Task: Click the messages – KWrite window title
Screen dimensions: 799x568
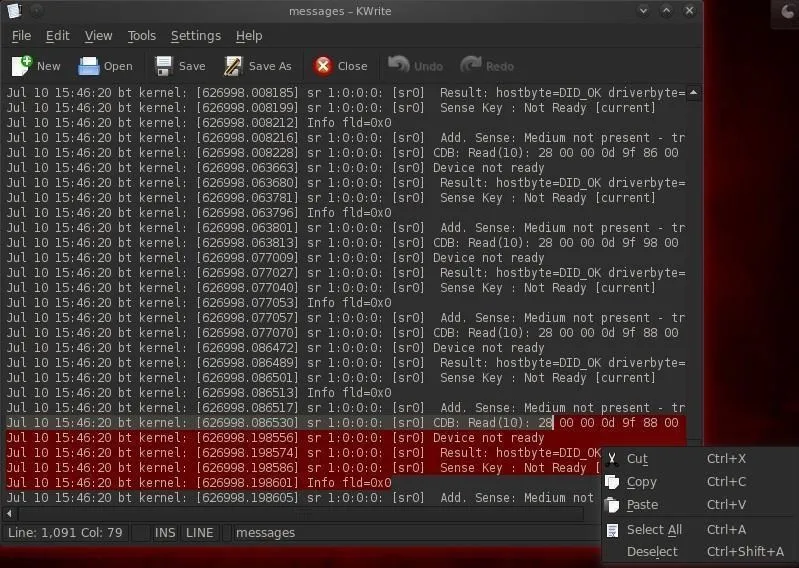Action: [x=340, y=11]
